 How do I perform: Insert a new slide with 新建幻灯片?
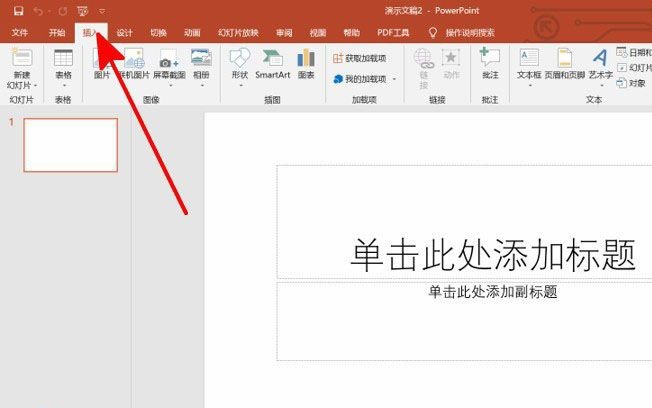pos(21,66)
